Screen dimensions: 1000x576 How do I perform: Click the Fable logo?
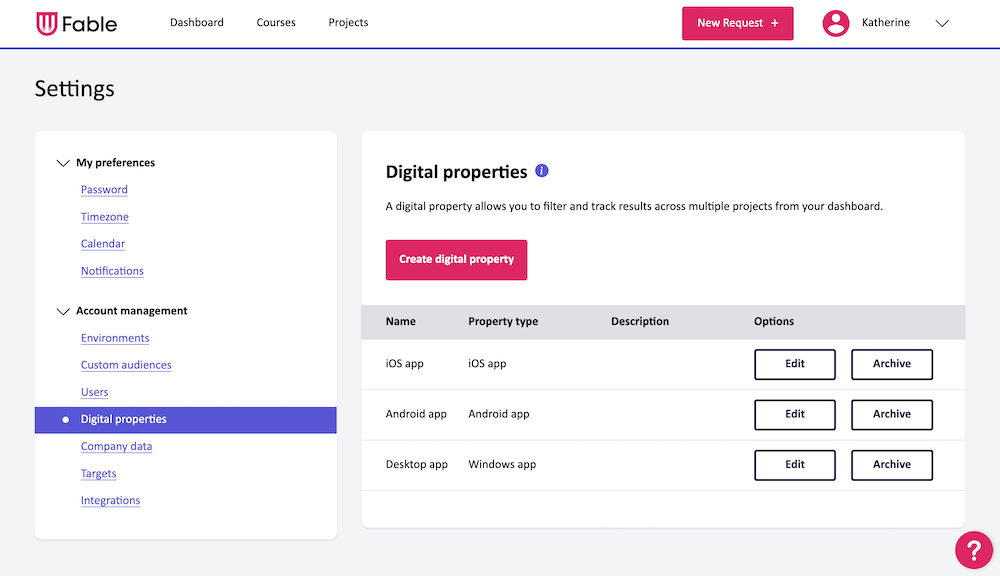pos(77,24)
